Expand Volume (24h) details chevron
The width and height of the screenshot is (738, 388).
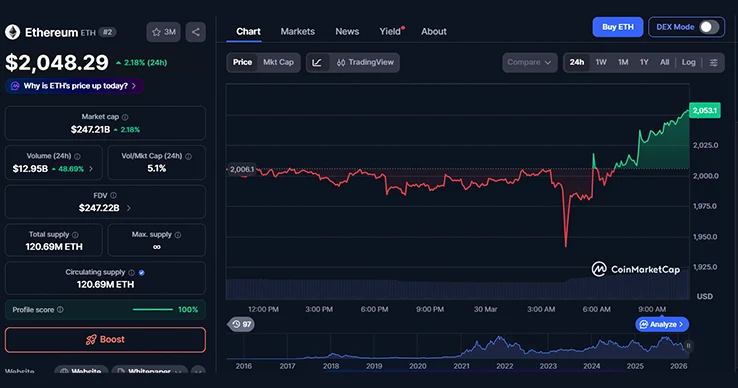91,169
